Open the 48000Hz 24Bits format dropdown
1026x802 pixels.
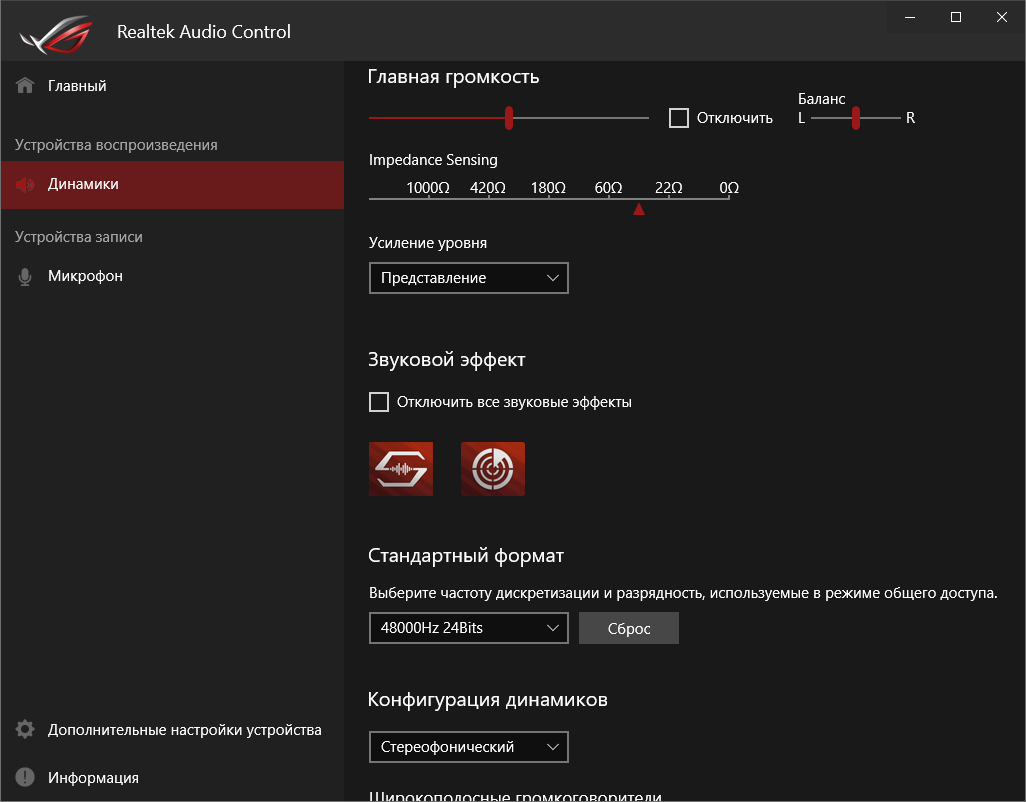point(468,628)
